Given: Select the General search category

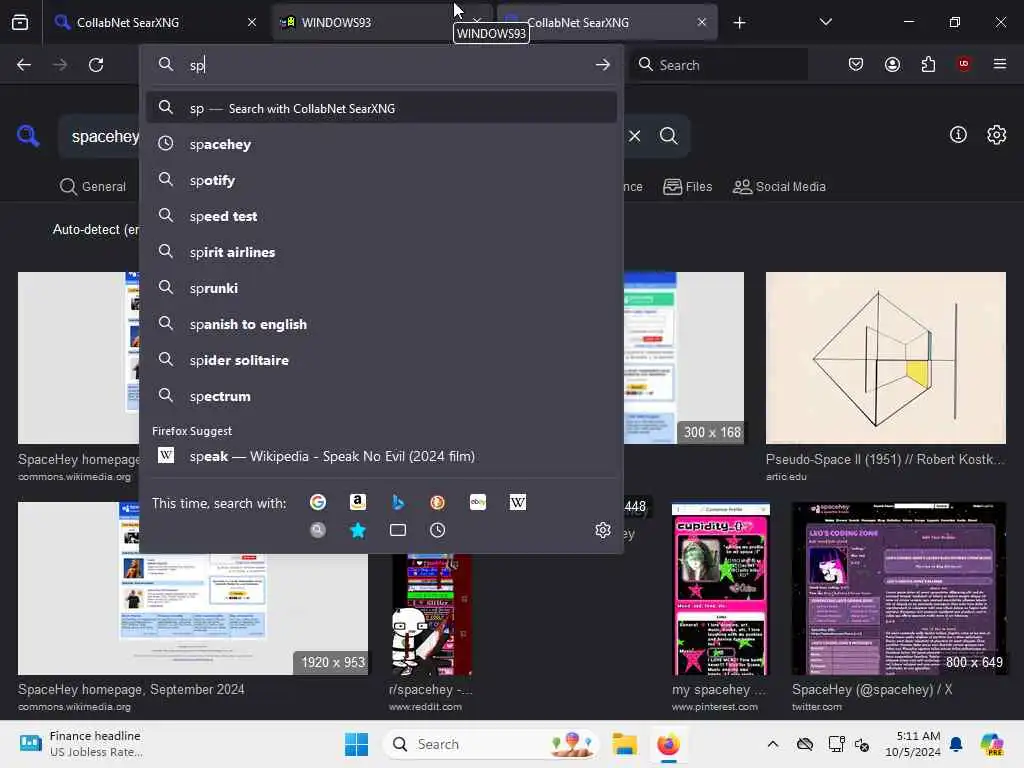Looking at the screenshot, I should 93,187.
